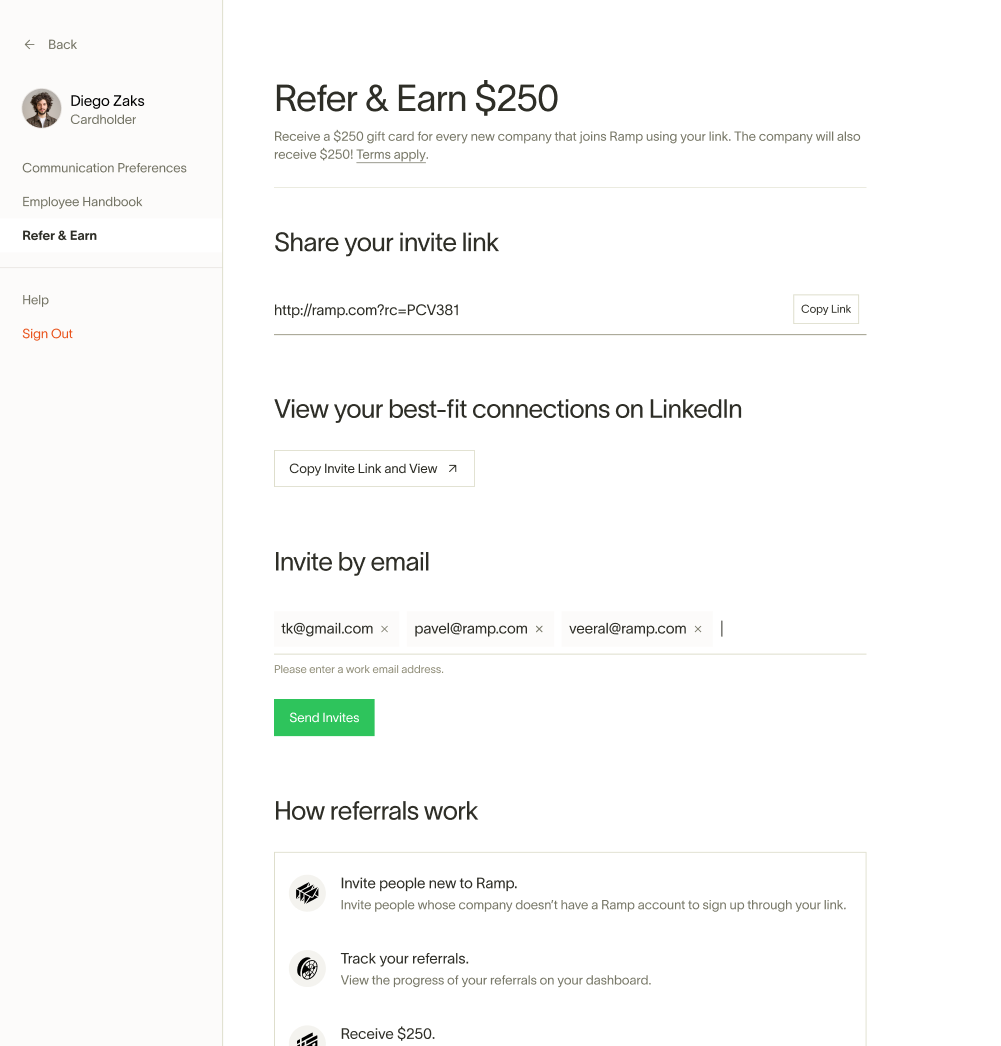Open Communication Preferences in sidebar
1001x1046 pixels.
point(104,168)
